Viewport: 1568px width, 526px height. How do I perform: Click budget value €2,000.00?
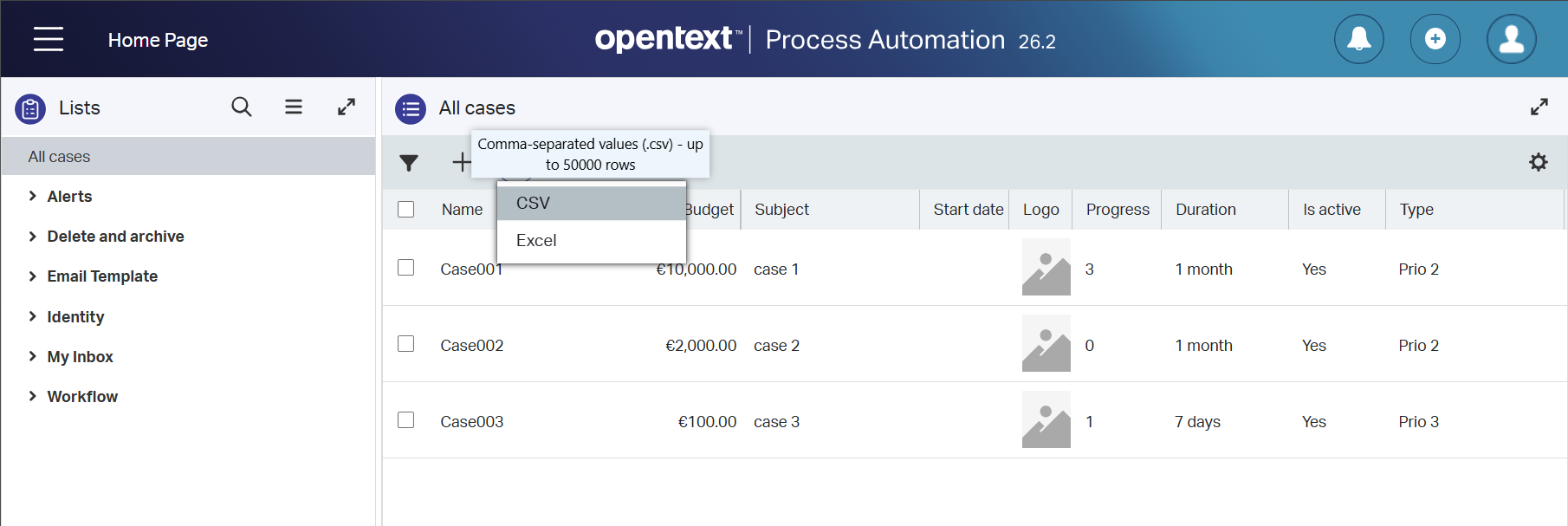tap(701, 346)
